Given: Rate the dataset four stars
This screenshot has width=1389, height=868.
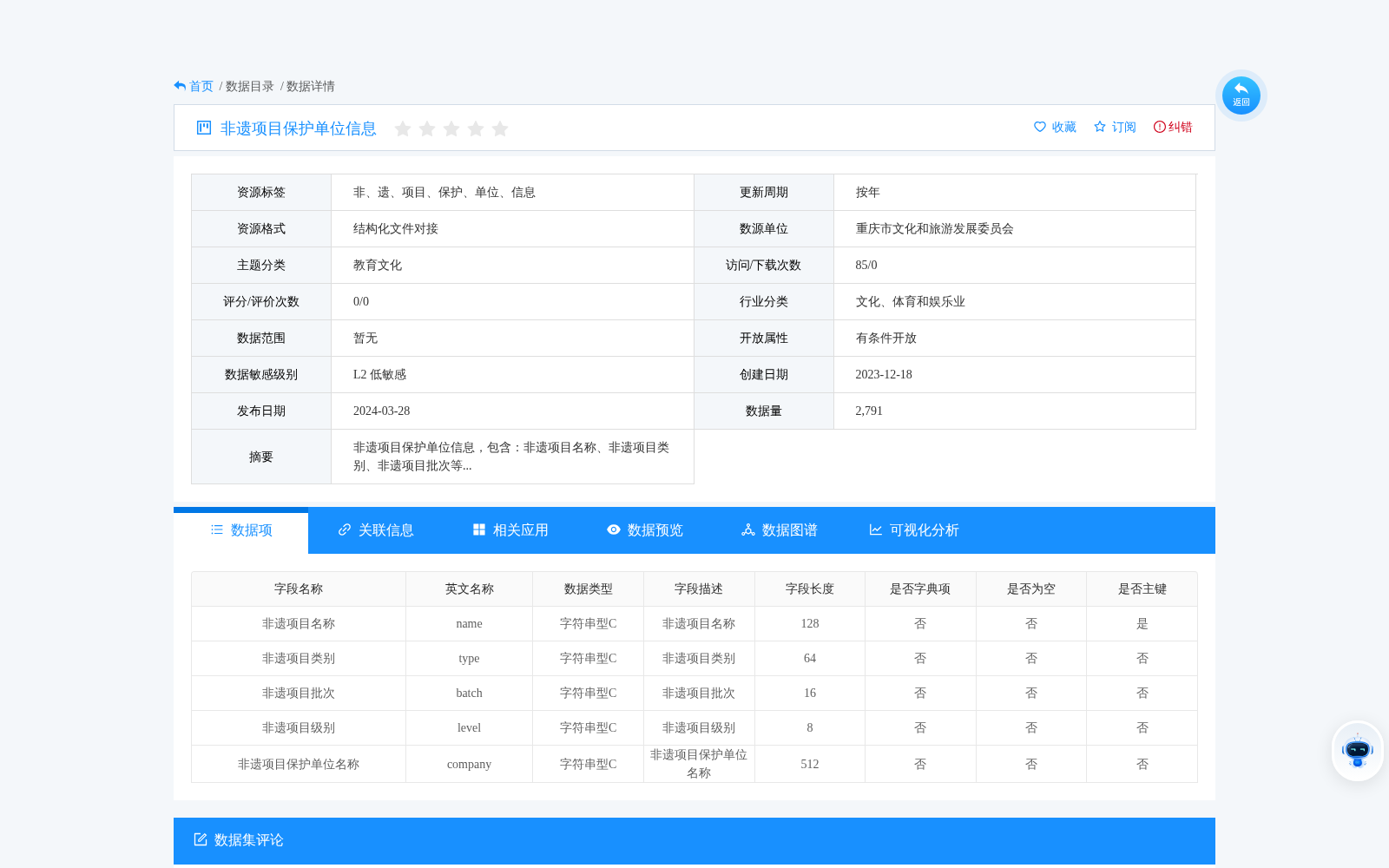Looking at the screenshot, I should tap(476, 128).
